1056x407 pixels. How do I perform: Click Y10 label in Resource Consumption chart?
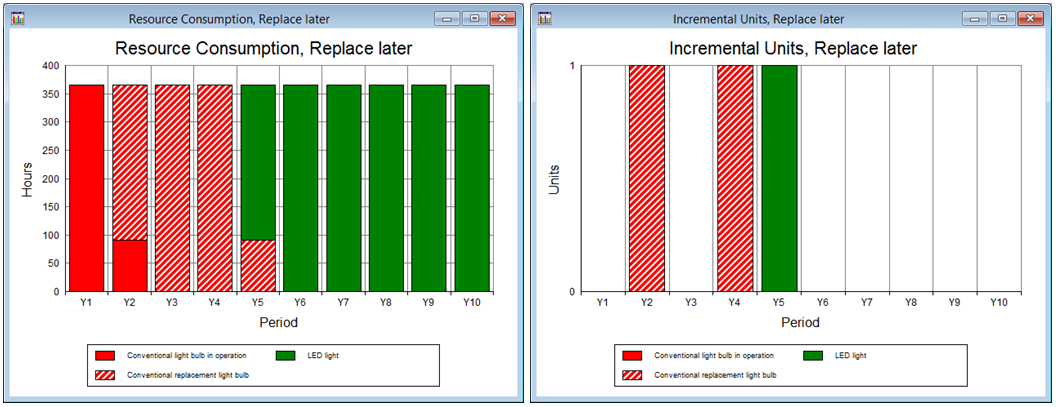tap(471, 303)
